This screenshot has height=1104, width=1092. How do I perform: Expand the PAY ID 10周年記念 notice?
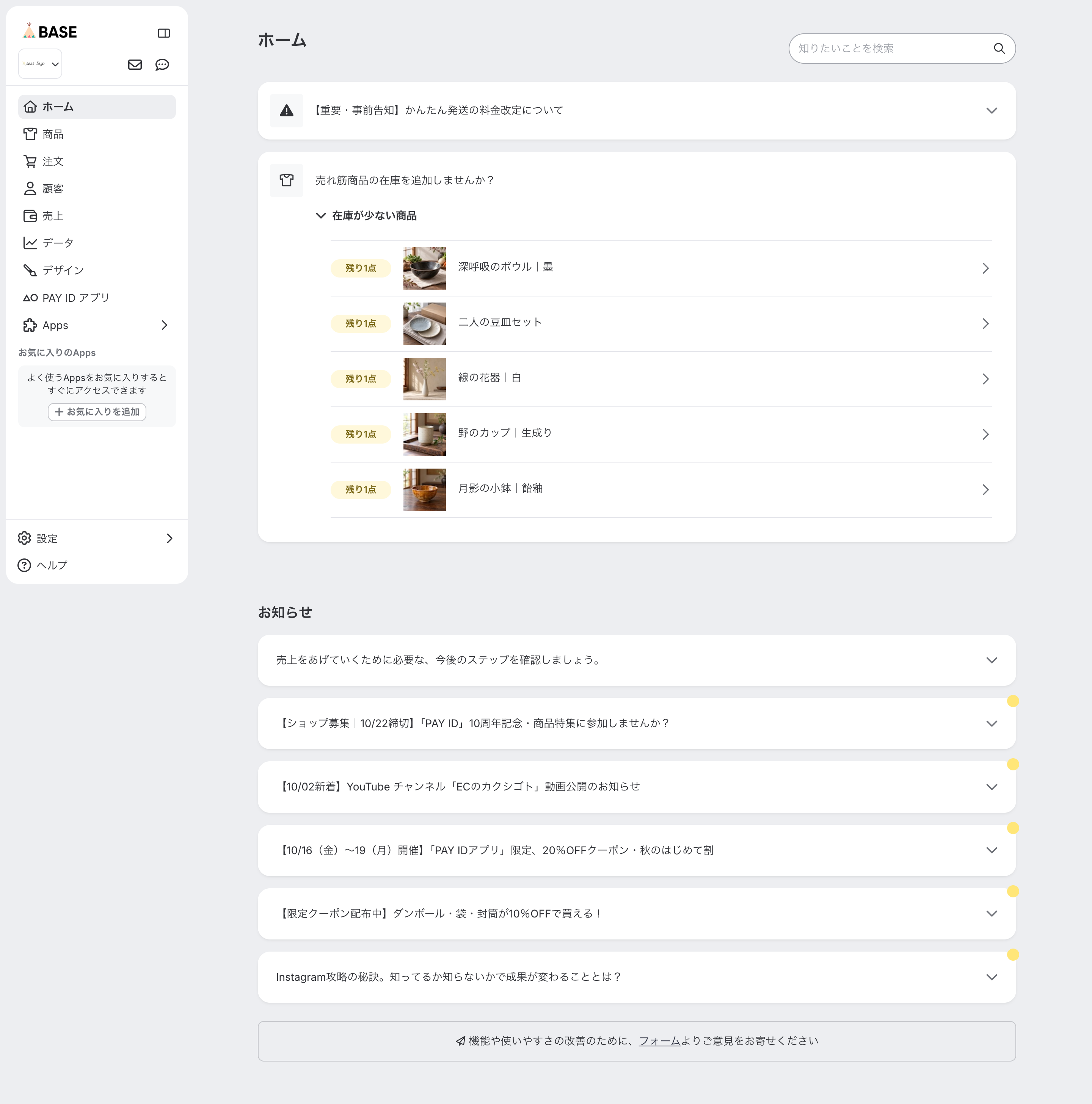pyautogui.click(x=637, y=723)
